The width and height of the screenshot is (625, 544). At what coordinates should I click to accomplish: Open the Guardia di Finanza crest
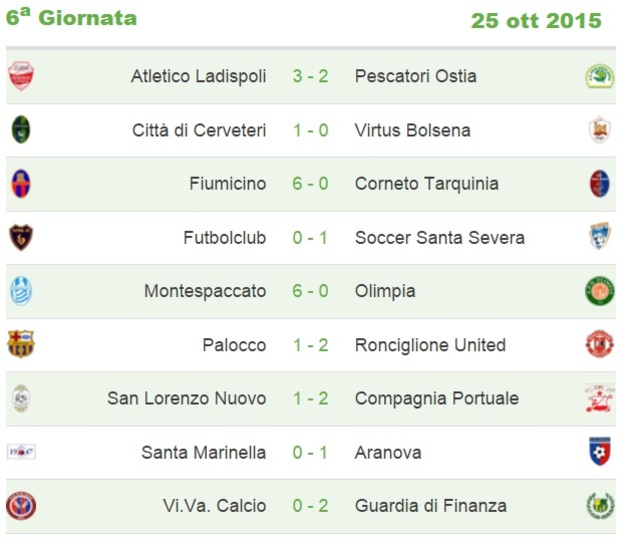coord(599,506)
